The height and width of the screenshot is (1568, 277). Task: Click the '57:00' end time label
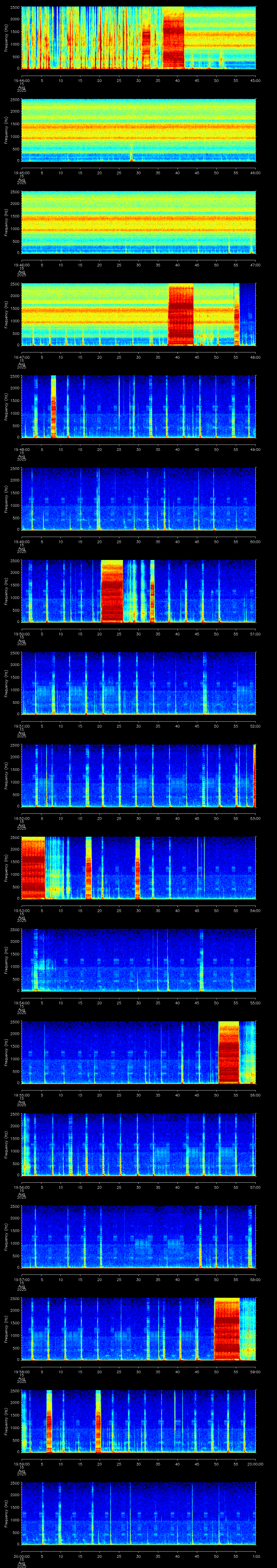tap(255, 1187)
